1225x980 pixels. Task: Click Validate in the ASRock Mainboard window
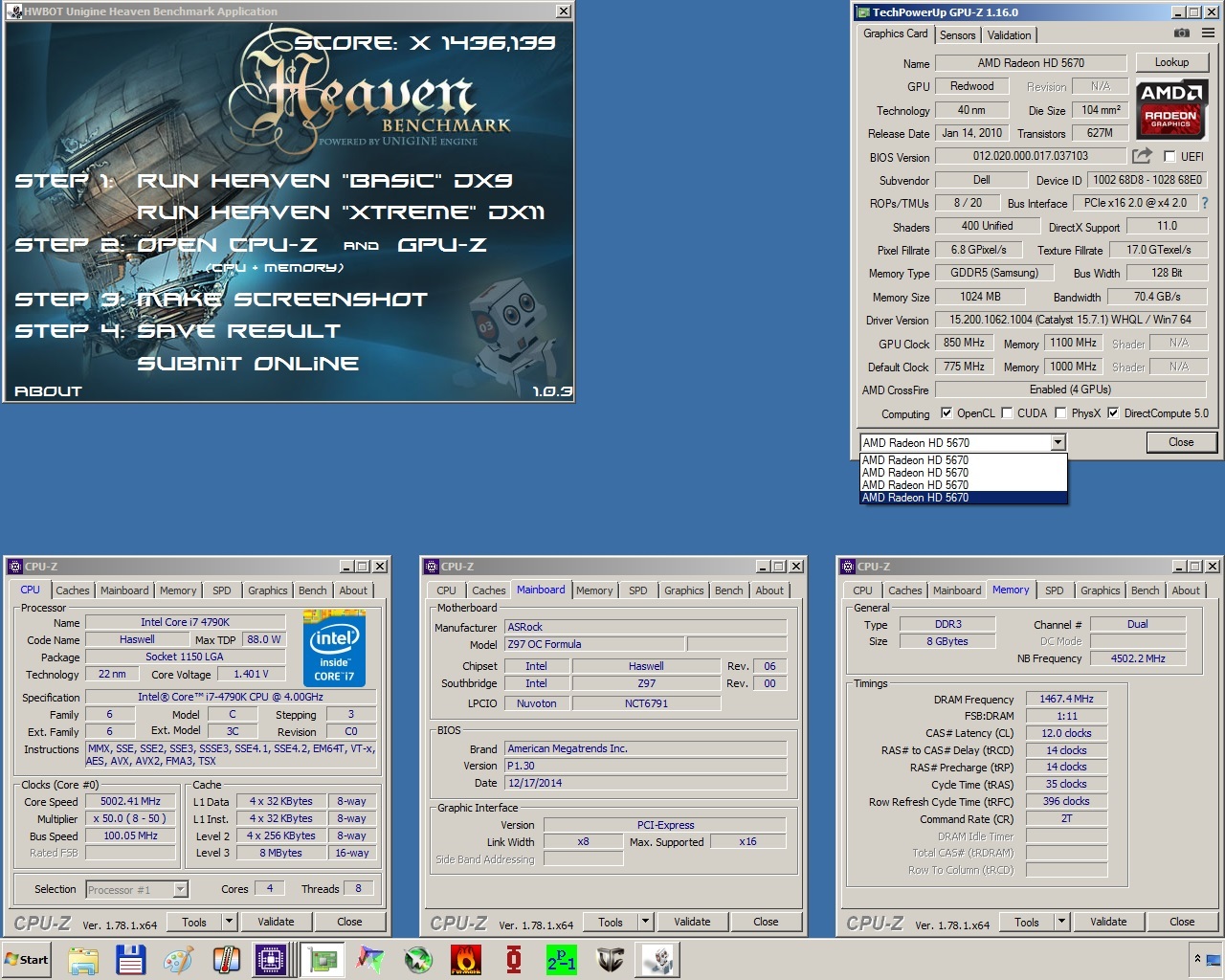pyautogui.click(x=692, y=922)
